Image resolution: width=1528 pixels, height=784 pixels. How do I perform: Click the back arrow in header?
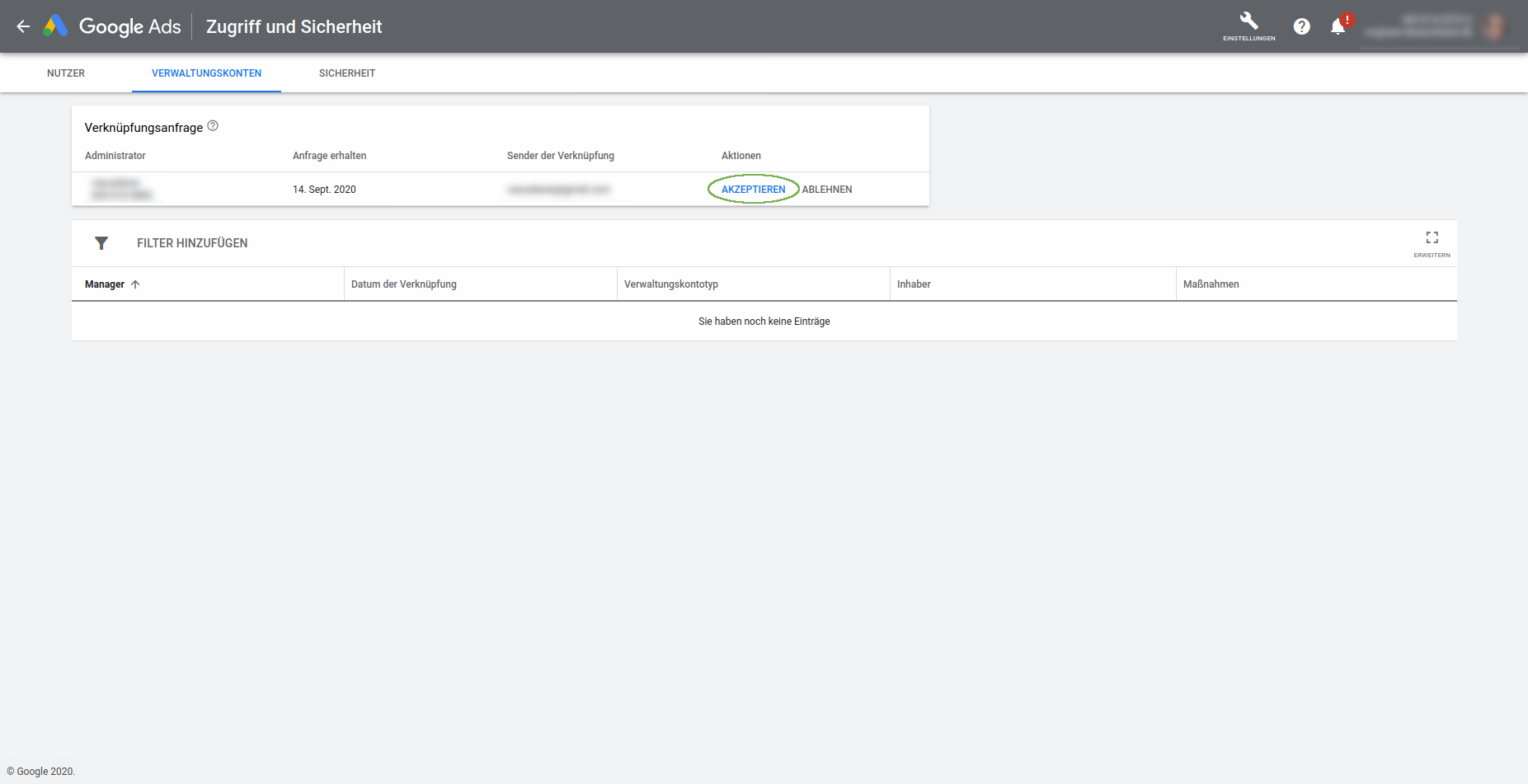[x=23, y=26]
